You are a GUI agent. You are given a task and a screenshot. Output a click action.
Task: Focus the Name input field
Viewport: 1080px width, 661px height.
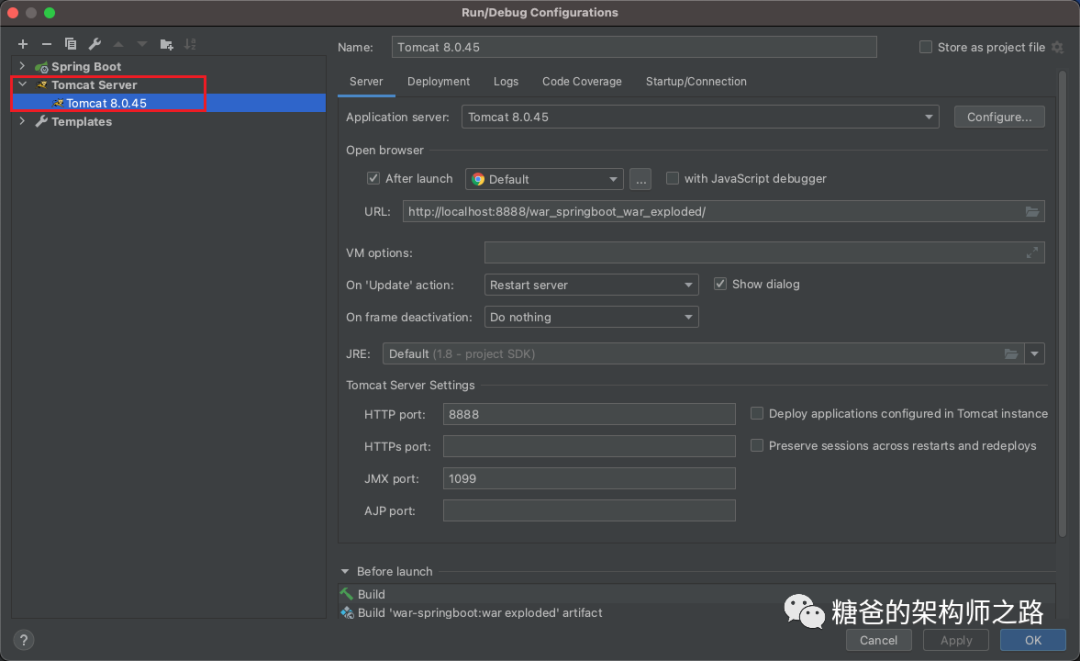coord(634,47)
